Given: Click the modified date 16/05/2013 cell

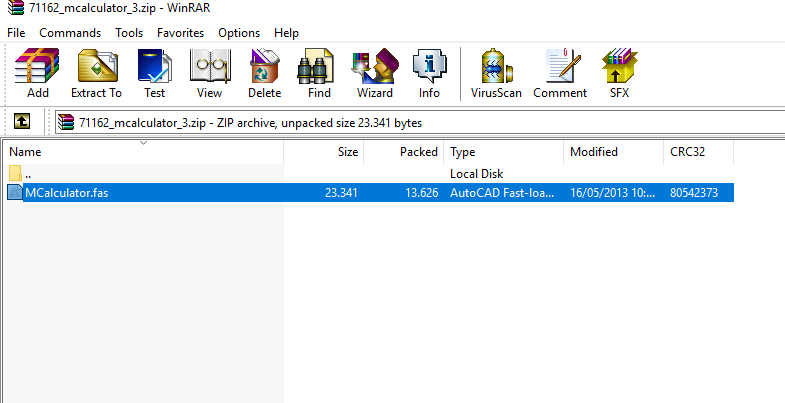Looking at the screenshot, I should (613, 193).
